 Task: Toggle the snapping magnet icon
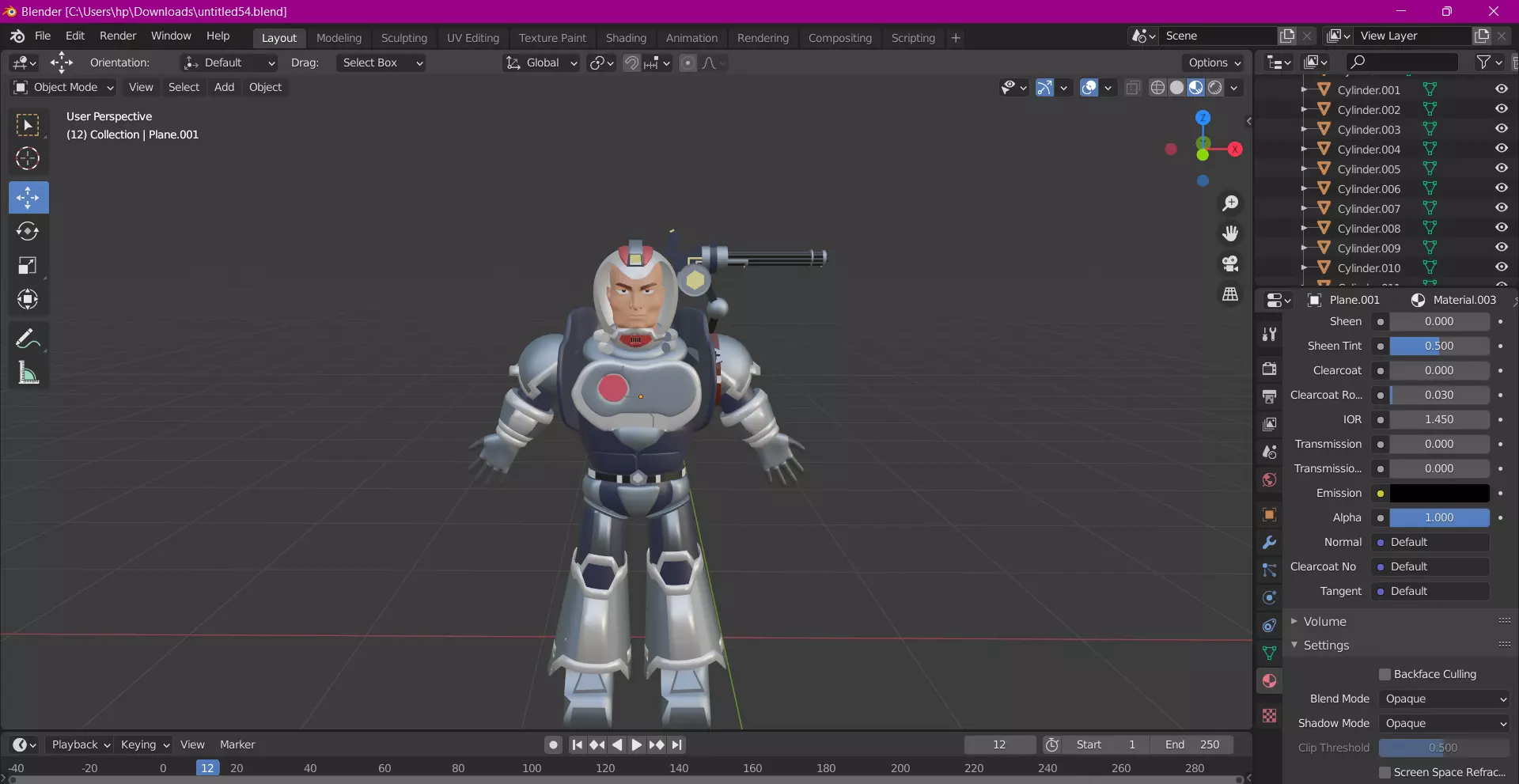pyautogui.click(x=631, y=62)
